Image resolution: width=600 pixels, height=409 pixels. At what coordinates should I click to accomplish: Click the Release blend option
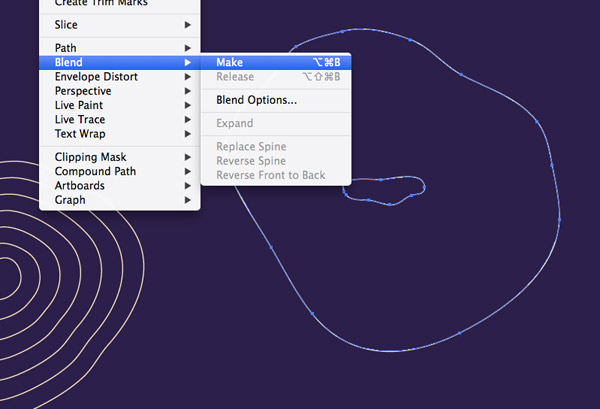(235, 77)
